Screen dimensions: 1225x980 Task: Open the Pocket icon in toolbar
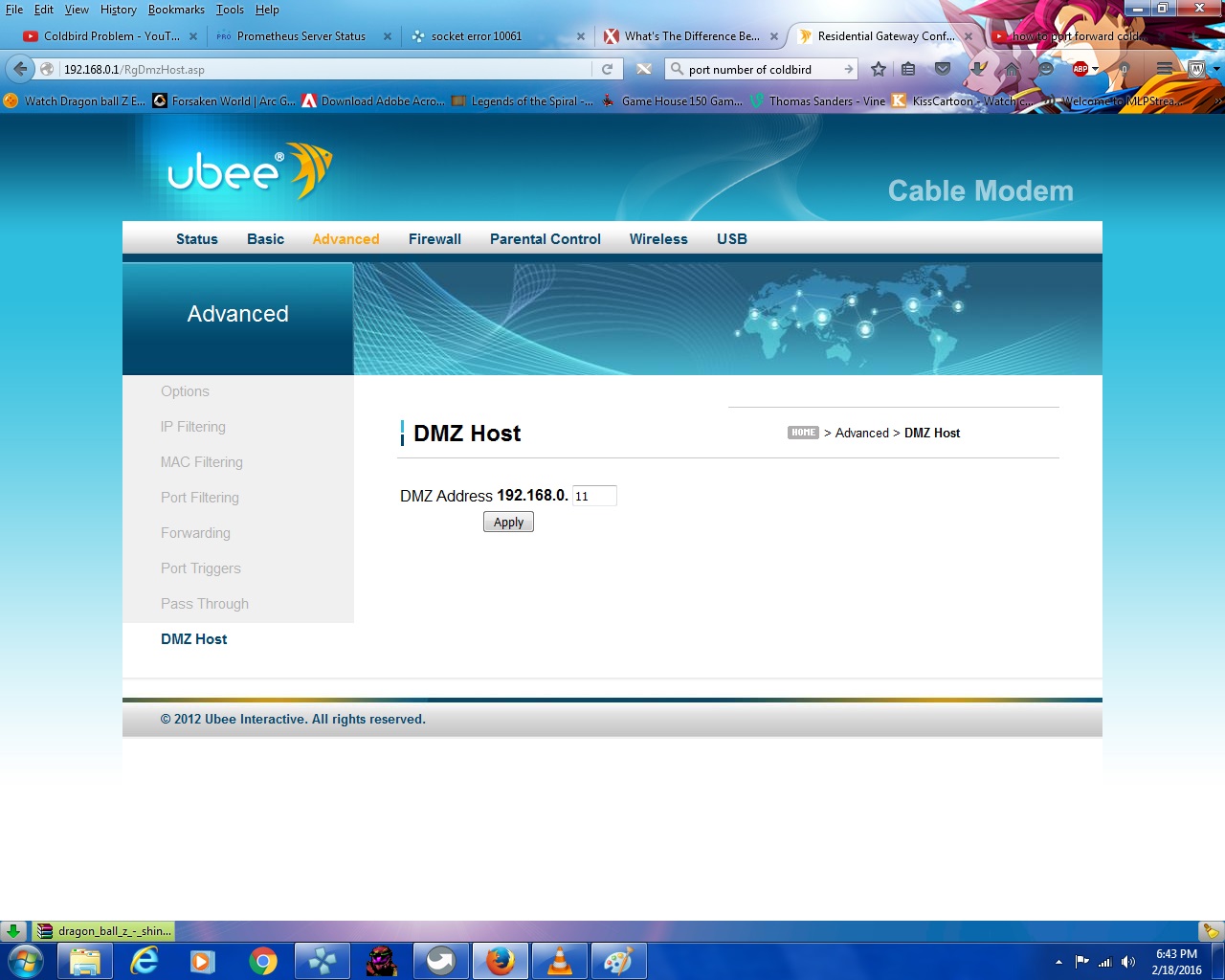(x=943, y=69)
